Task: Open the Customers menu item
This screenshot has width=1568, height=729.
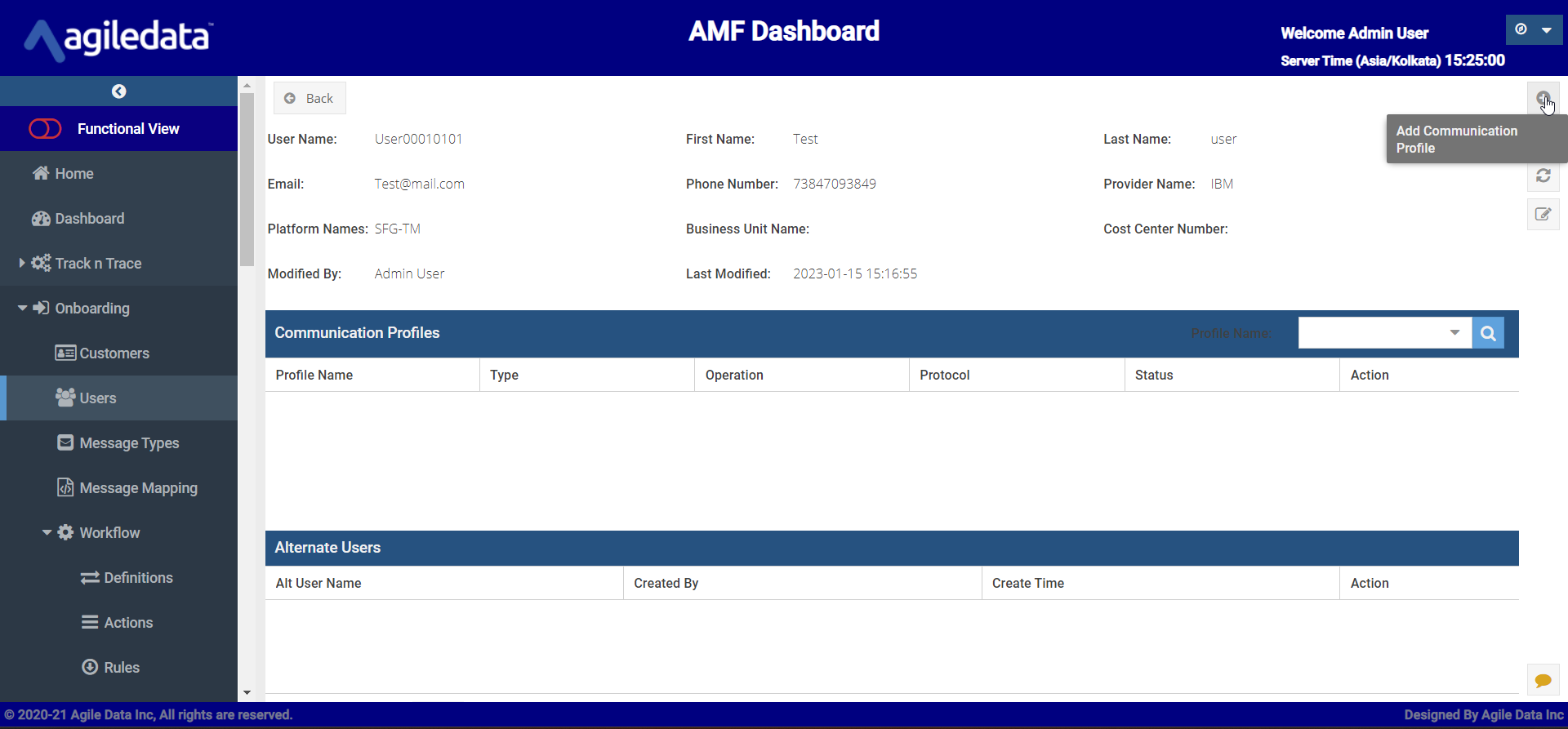Action: pyautogui.click(x=114, y=353)
